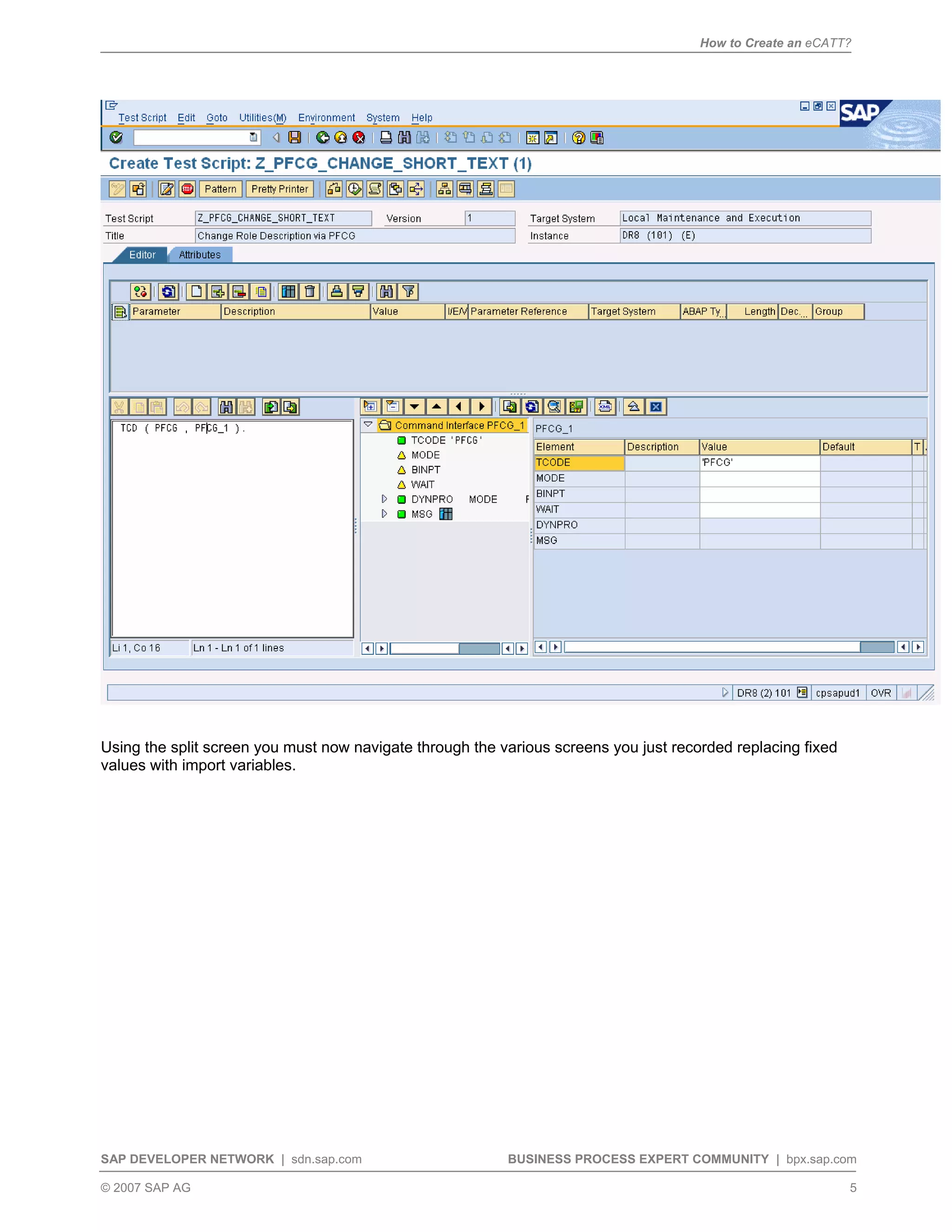Click the Filter funnel icon in parameter toolbar
The height and width of the screenshot is (1232, 952).
point(408,291)
